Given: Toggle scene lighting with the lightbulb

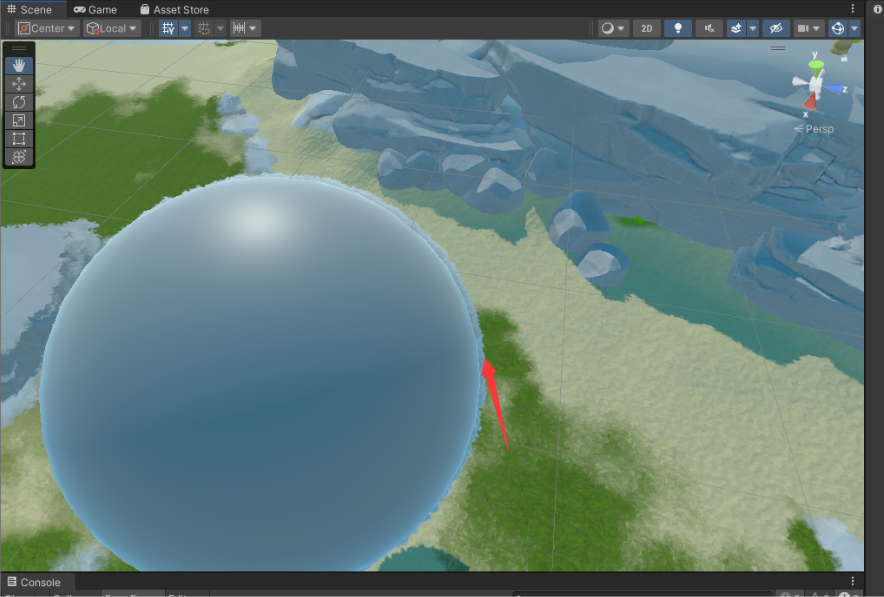Looking at the screenshot, I should point(678,28).
